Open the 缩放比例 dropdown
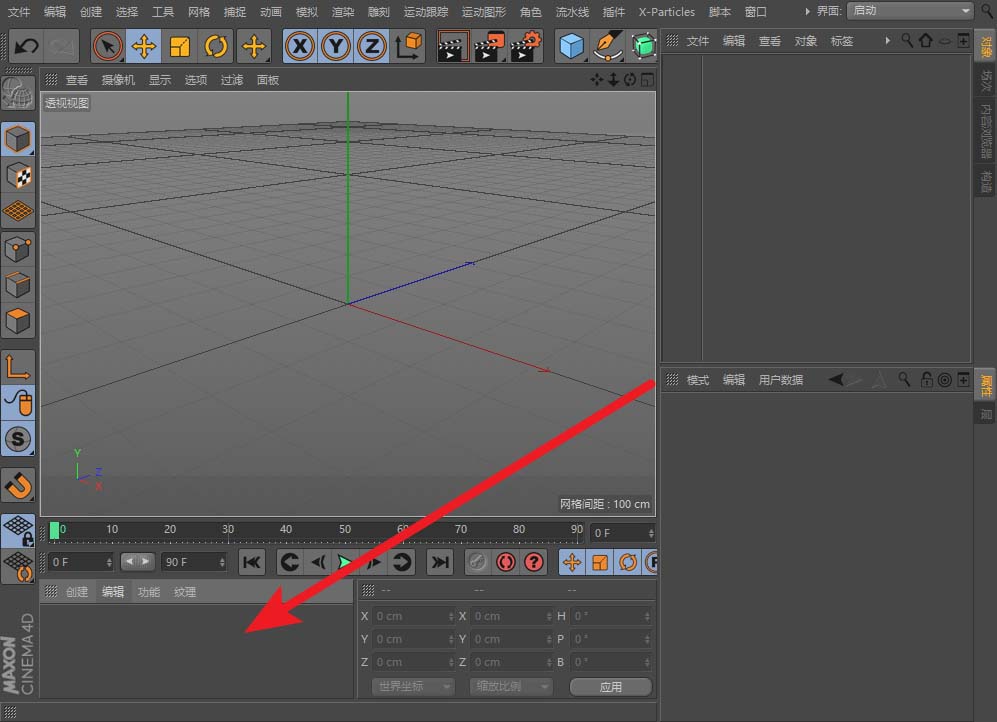The width and height of the screenshot is (997, 722). 511,686
